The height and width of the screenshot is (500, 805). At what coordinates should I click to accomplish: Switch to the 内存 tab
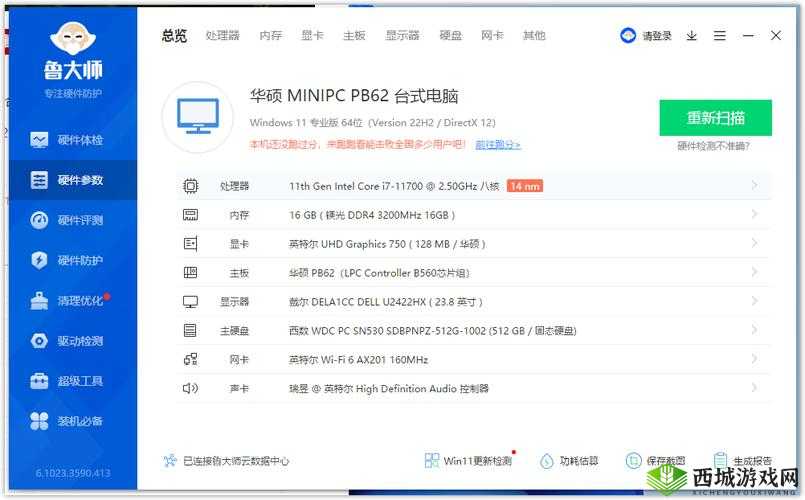point(271,35)
